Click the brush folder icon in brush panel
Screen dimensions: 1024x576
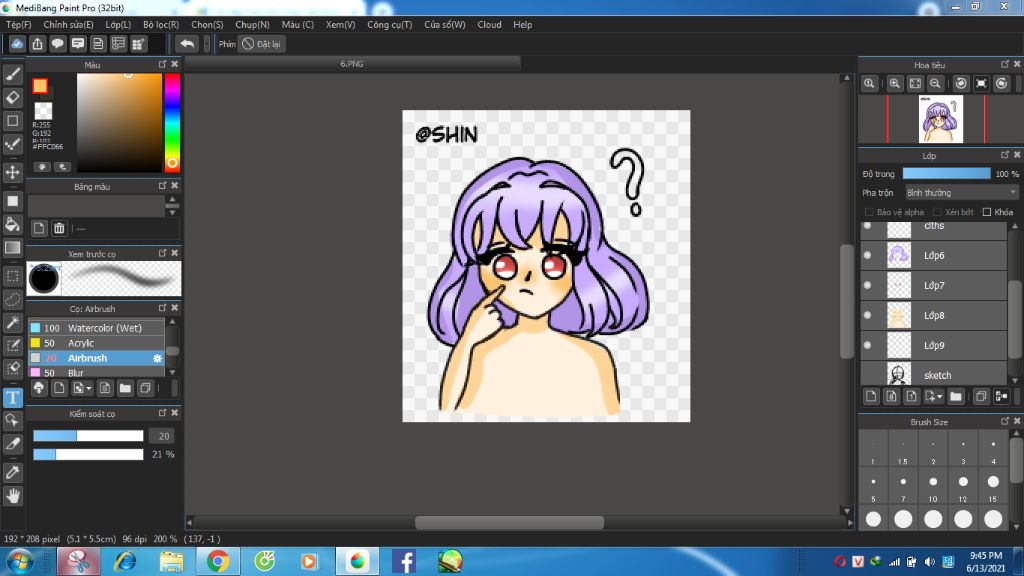[125, 389]
